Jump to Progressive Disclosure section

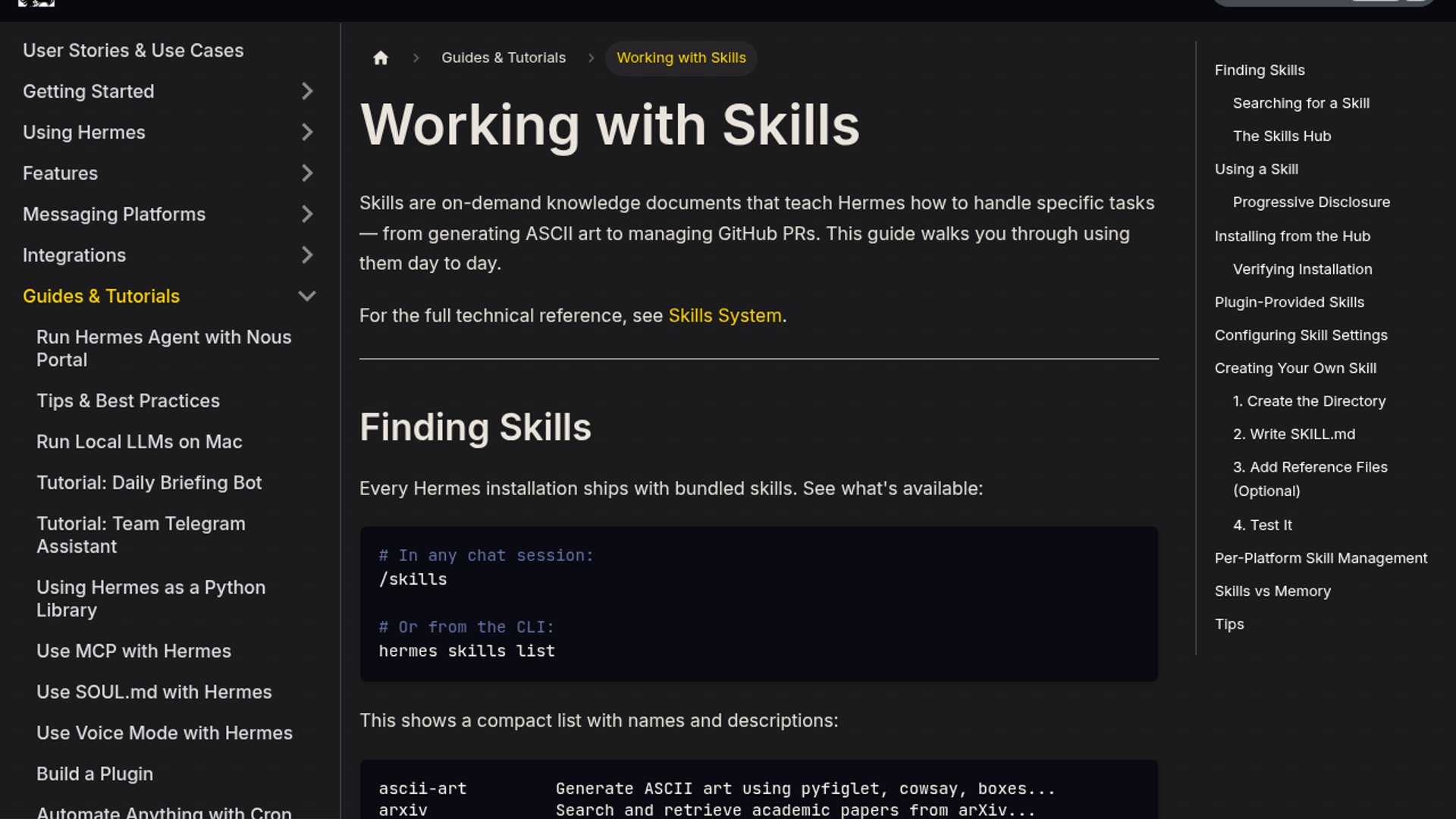[1312, 202]
